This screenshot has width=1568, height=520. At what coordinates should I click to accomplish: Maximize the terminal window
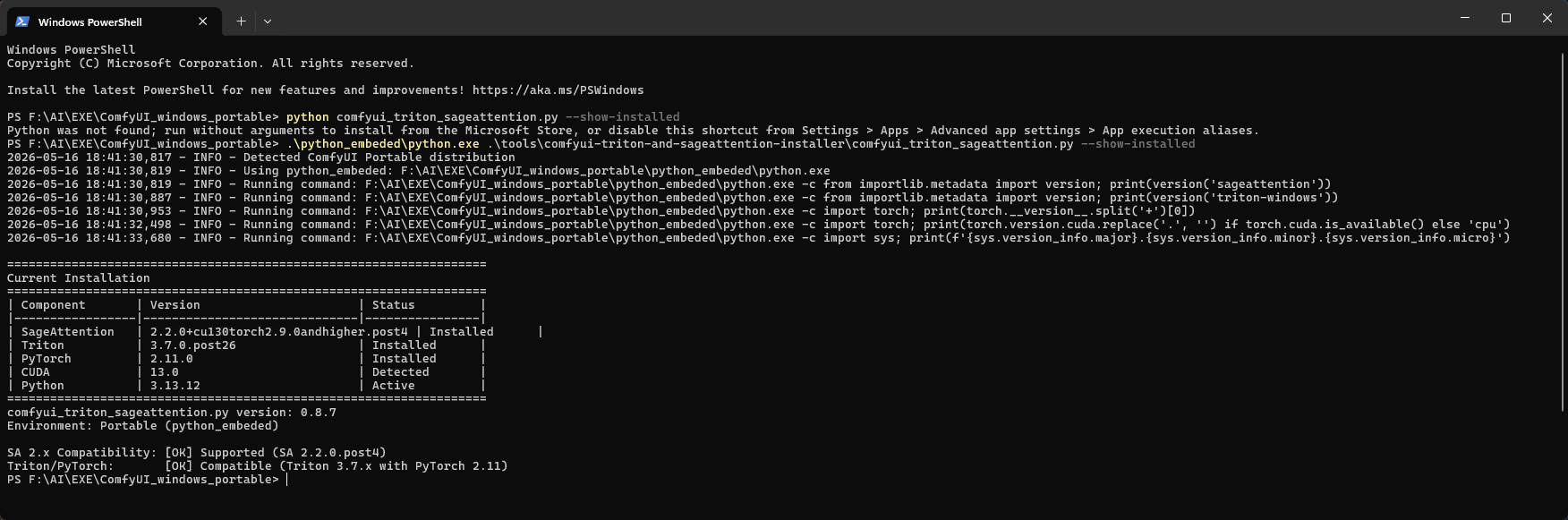coord(1506,18)
